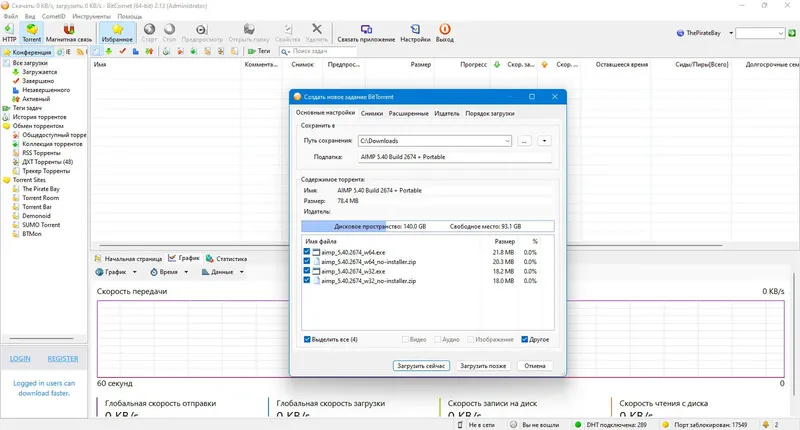Click the blue unfinished filter icon
This screenshot has width=800, height=430.
[x=136, y=51]
